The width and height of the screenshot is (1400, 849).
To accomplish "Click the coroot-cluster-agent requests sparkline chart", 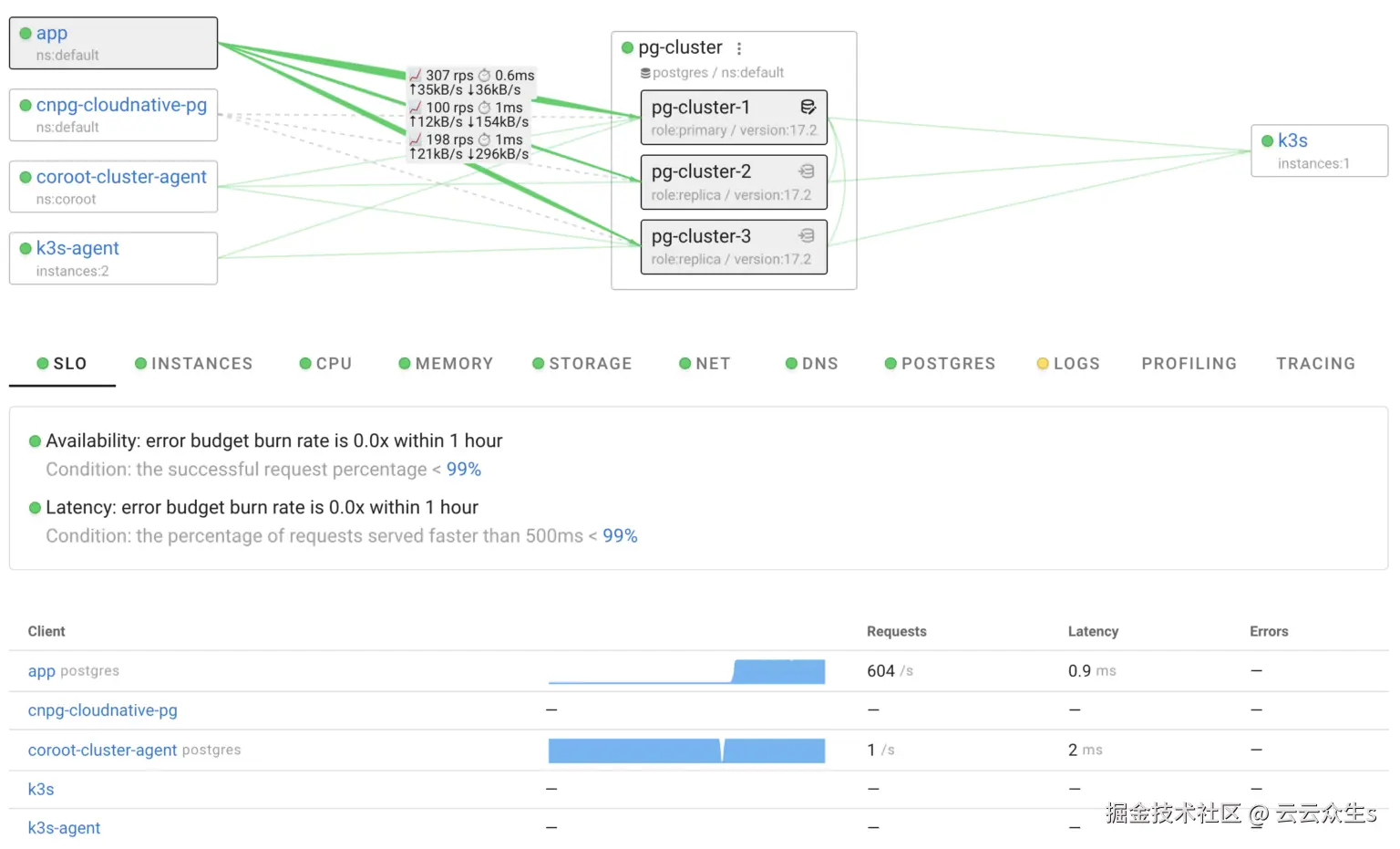I will [686, 751].
